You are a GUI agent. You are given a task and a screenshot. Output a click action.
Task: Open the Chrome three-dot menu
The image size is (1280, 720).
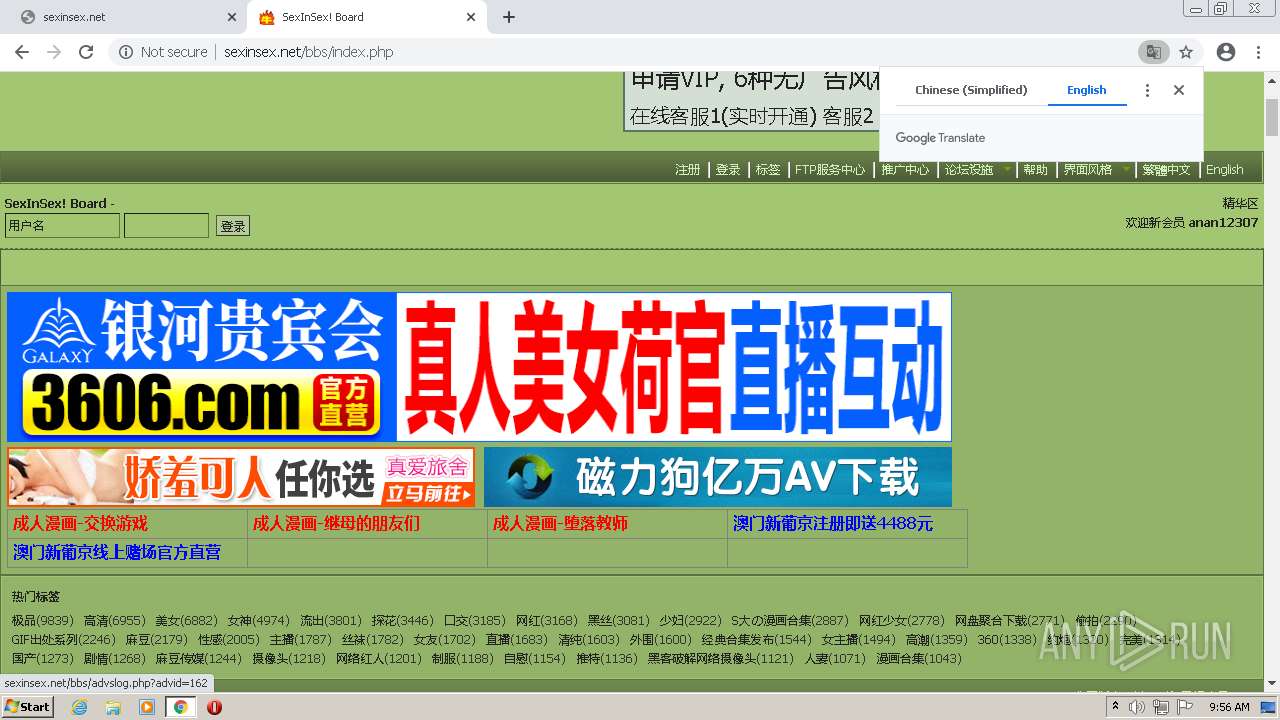point(1258,52)
